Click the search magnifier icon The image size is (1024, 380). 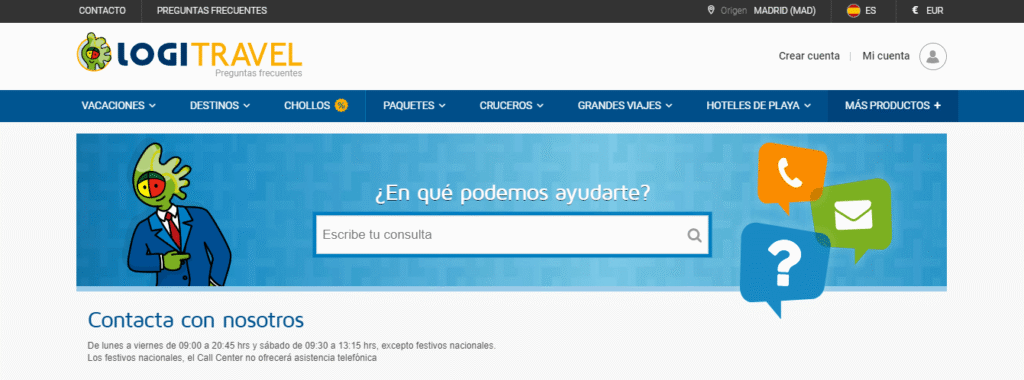(x=694, y=235)
